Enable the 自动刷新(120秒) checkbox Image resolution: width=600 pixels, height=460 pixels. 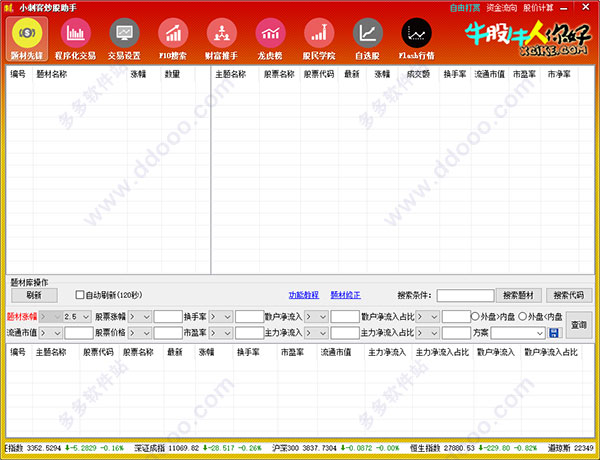pyautogui.click(x=80, y=295)
